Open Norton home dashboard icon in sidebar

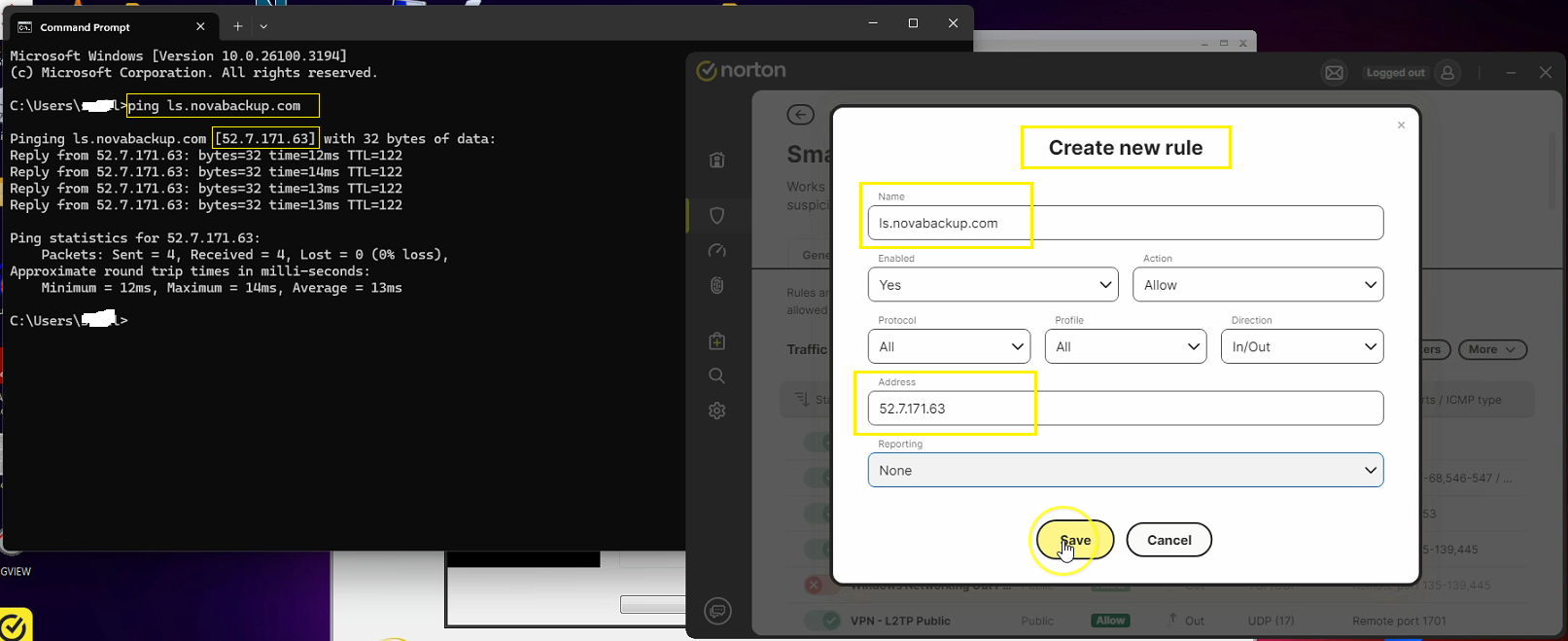(717, 160)
